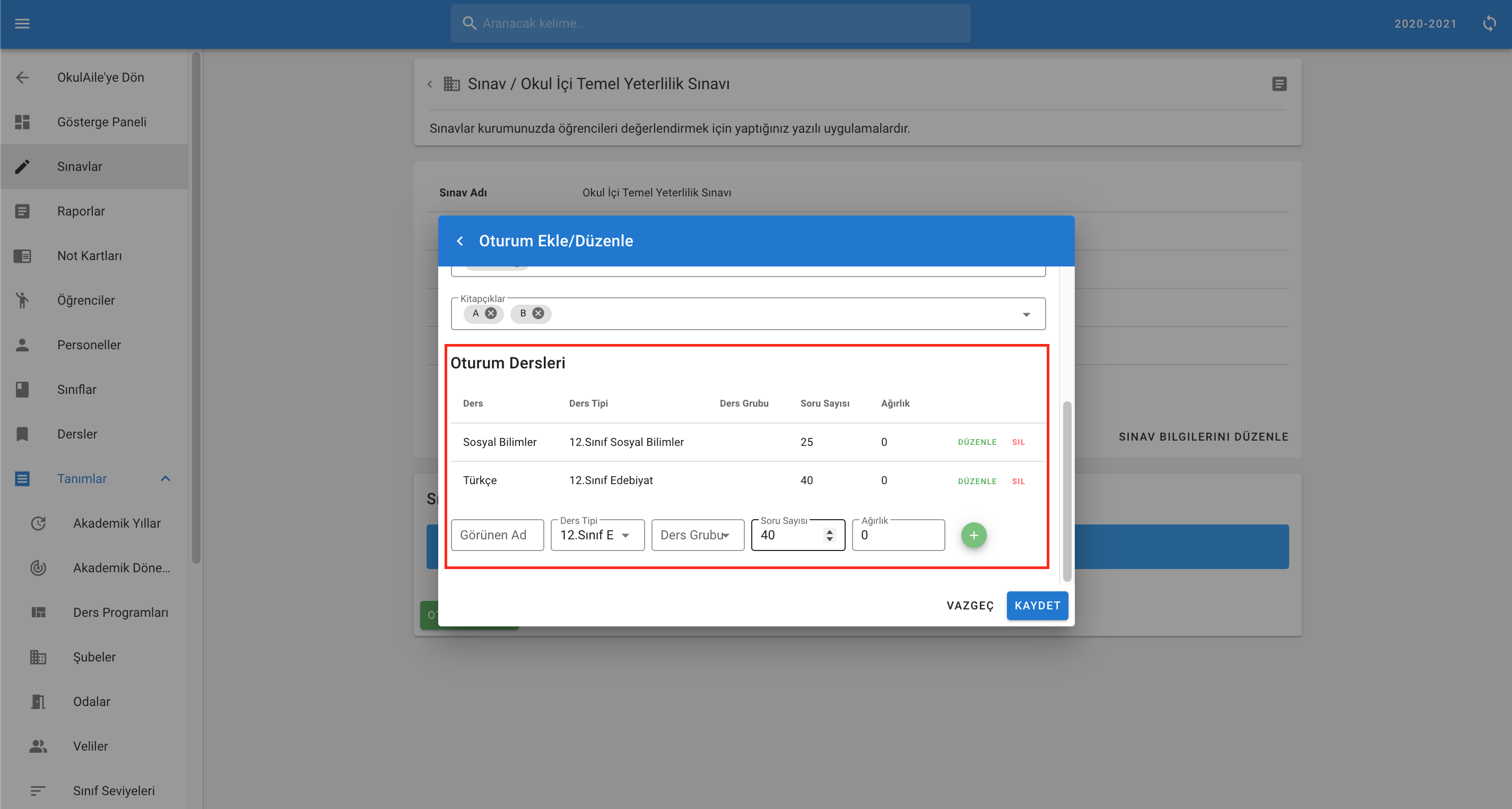The image size is (1512, 809).
Task: Open Raporlar menu item
Action: pos(94,211)
